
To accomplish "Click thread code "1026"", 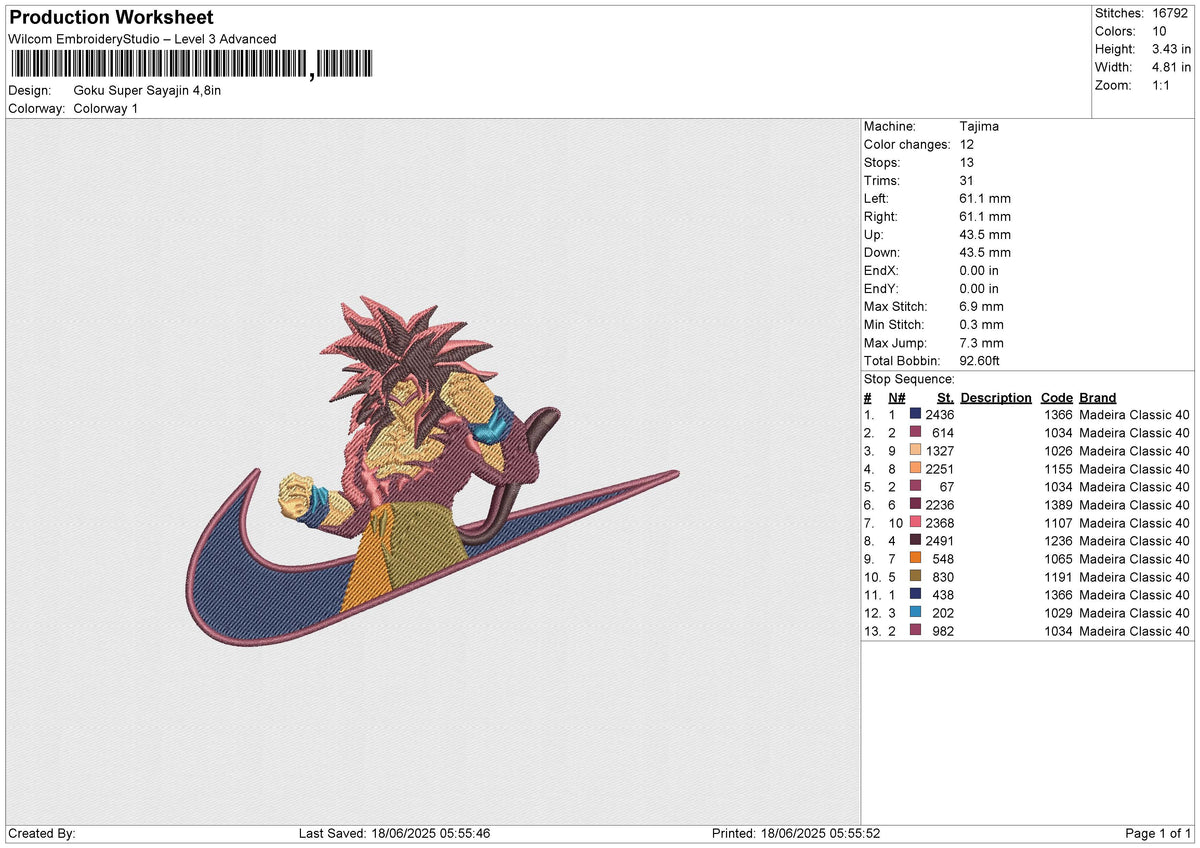I will click(x=1058, y=450).
